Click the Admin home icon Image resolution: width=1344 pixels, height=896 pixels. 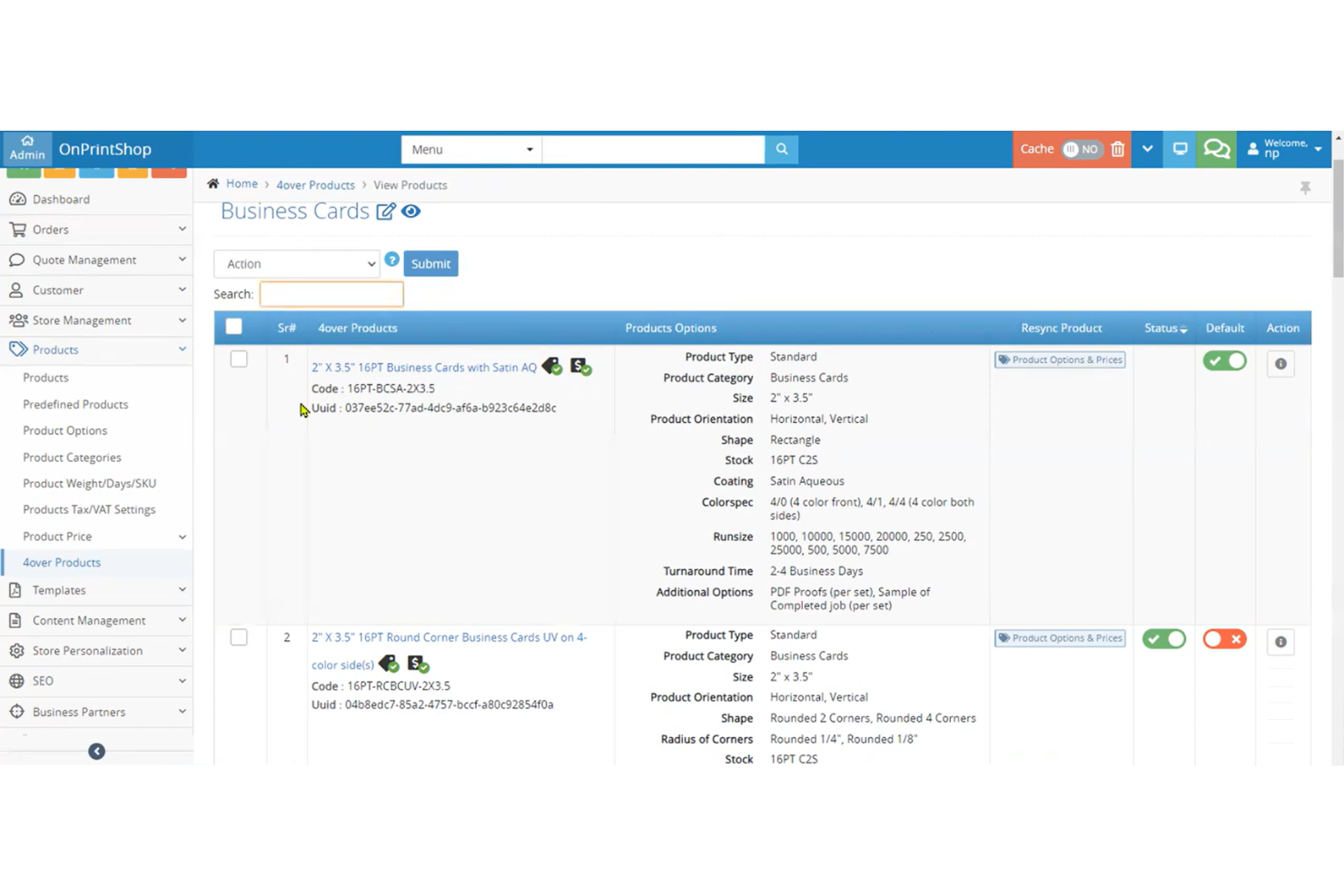pos(27,148)
